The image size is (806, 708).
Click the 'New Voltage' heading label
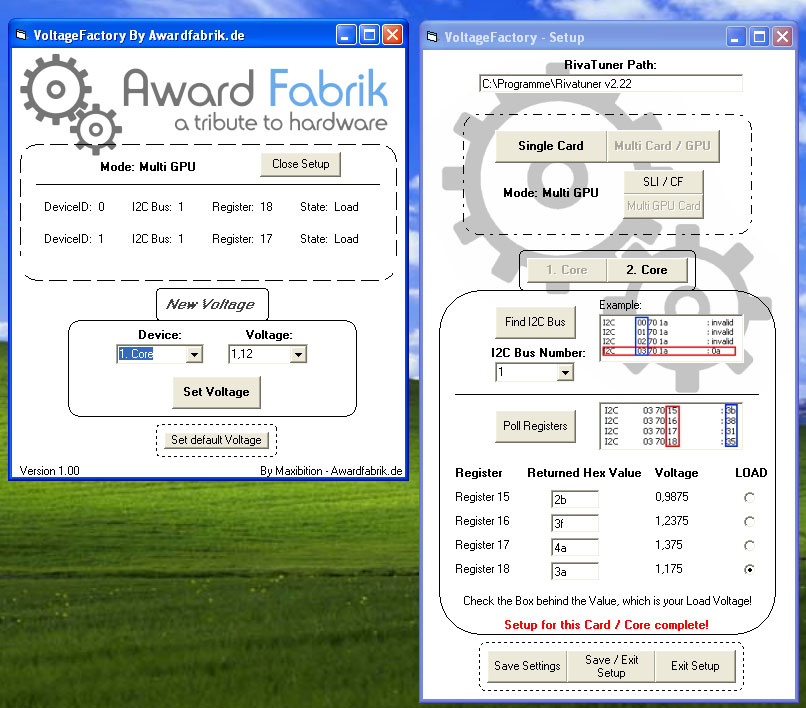point(210,305)
